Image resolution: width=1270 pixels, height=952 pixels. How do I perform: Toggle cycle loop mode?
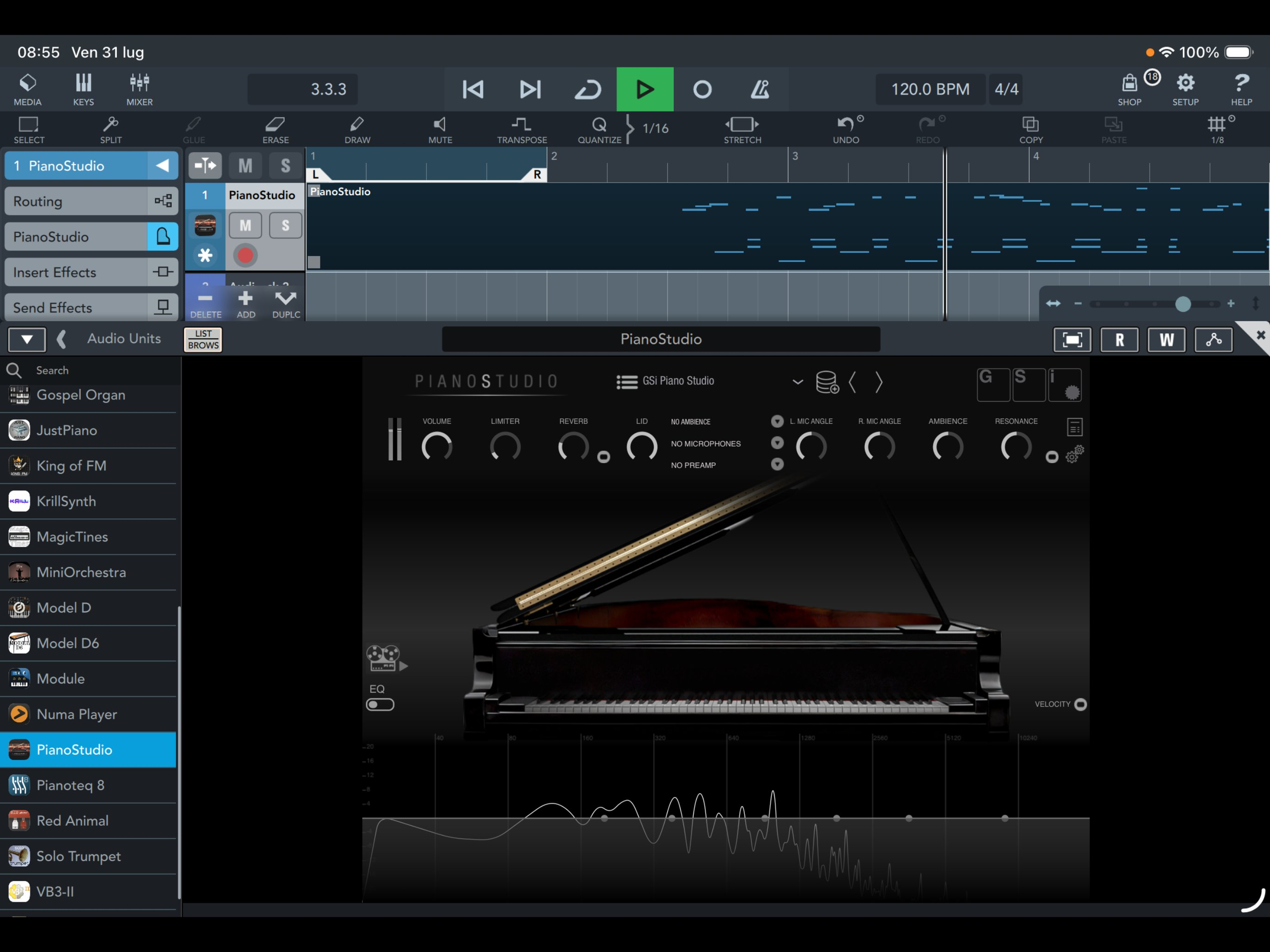(x=587, y=89)
